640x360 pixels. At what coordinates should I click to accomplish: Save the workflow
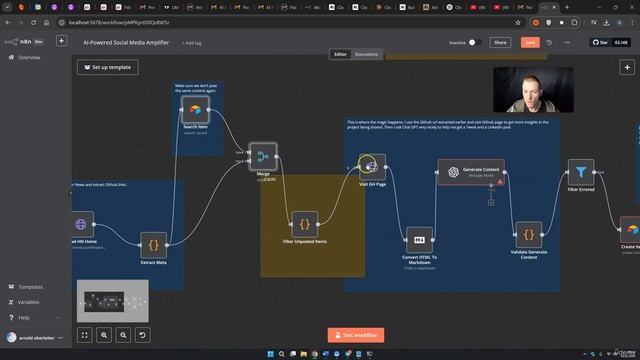(530, 42)
